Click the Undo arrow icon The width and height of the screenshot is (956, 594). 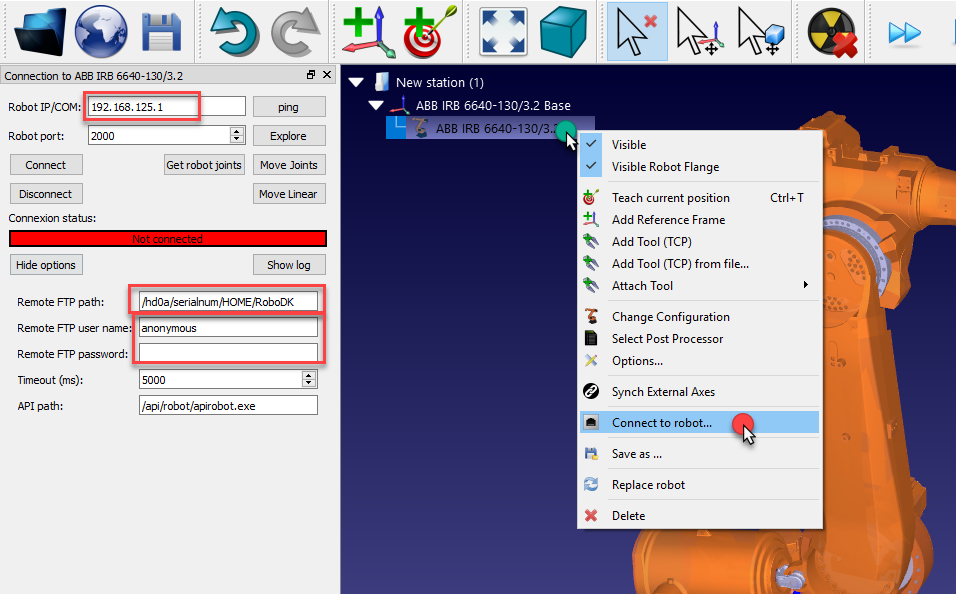point(235,30)
